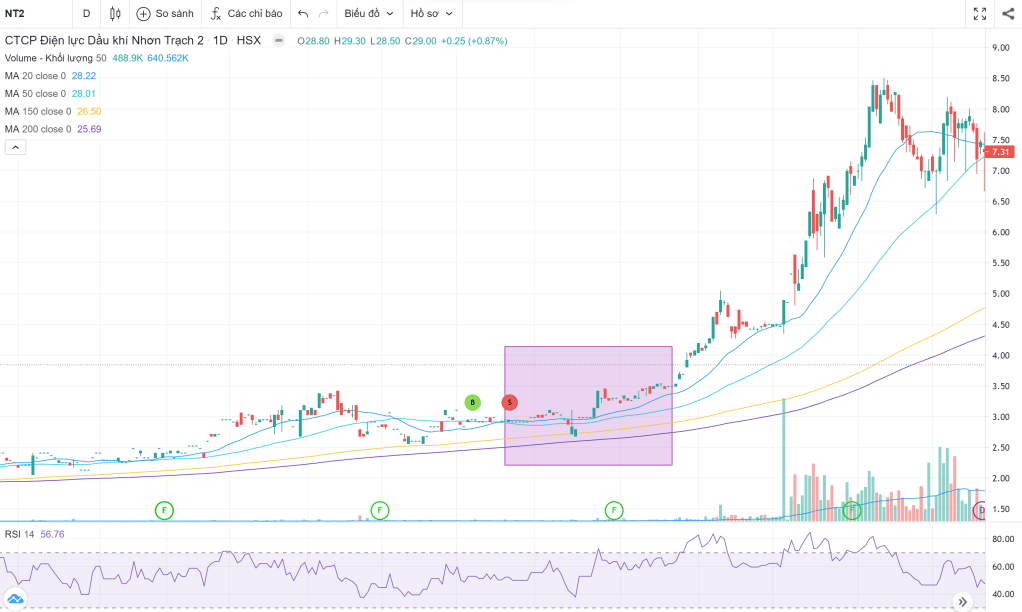1022x612 pixels.
Task: Click the redo arrow icon
Action: click(x=323, y=14)
